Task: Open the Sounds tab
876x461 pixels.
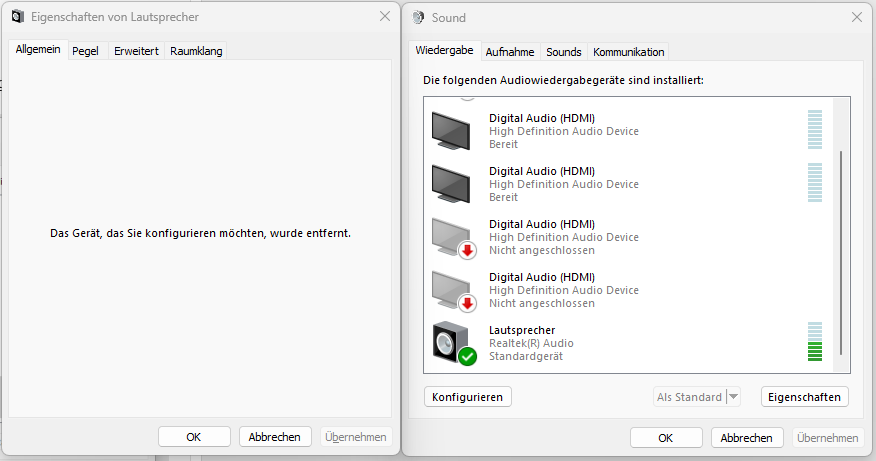Action: point(564,52)
